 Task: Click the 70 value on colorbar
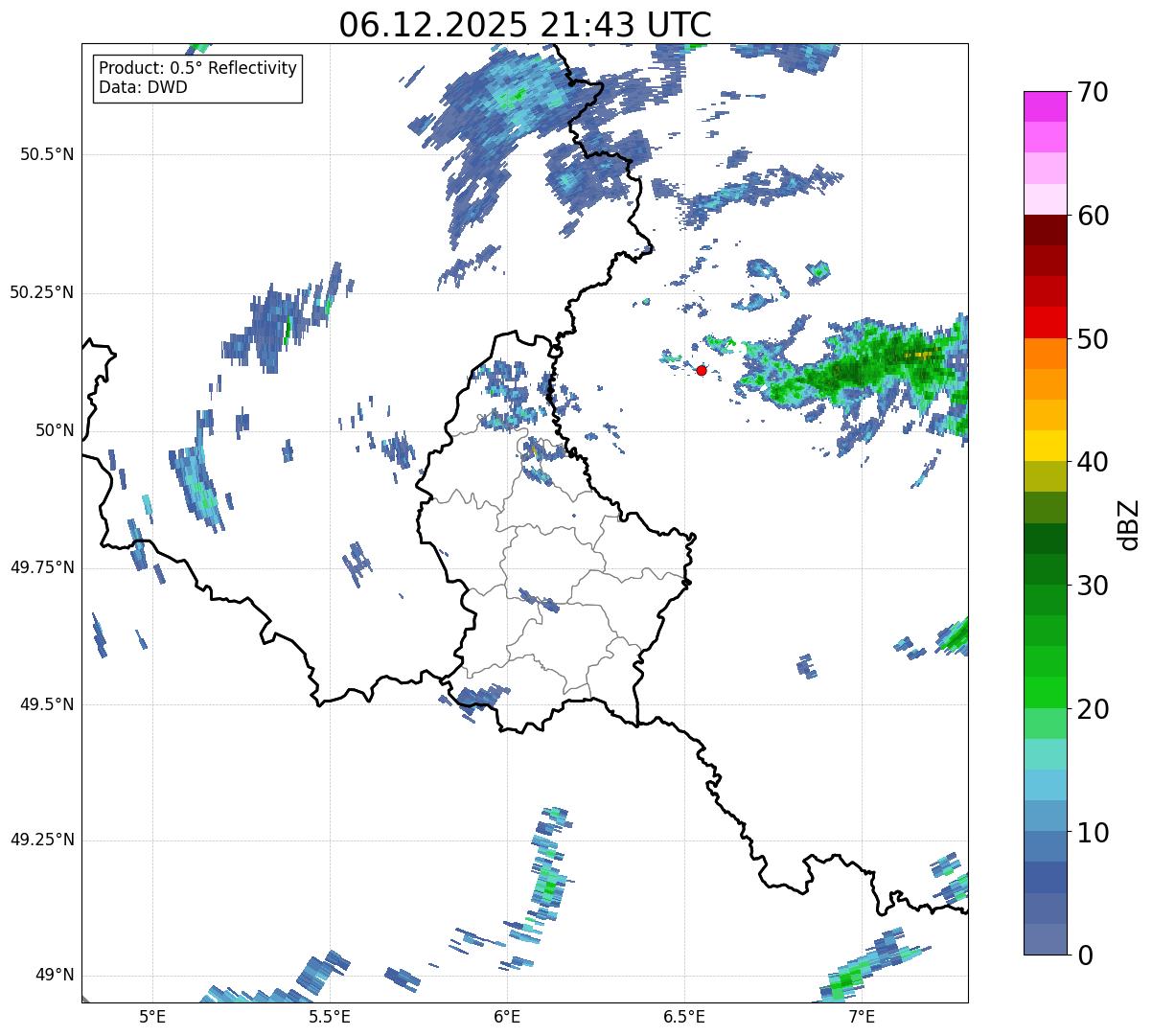pos(1093,92)
